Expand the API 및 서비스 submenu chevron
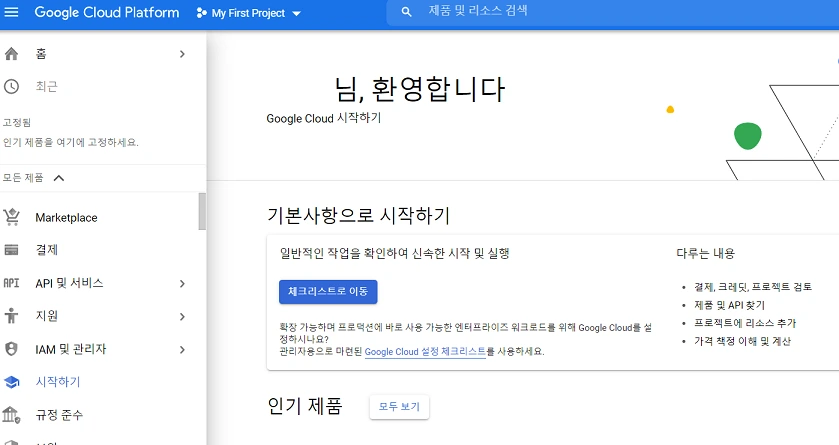This screenshot has width=839, height=445. [182, 283]
